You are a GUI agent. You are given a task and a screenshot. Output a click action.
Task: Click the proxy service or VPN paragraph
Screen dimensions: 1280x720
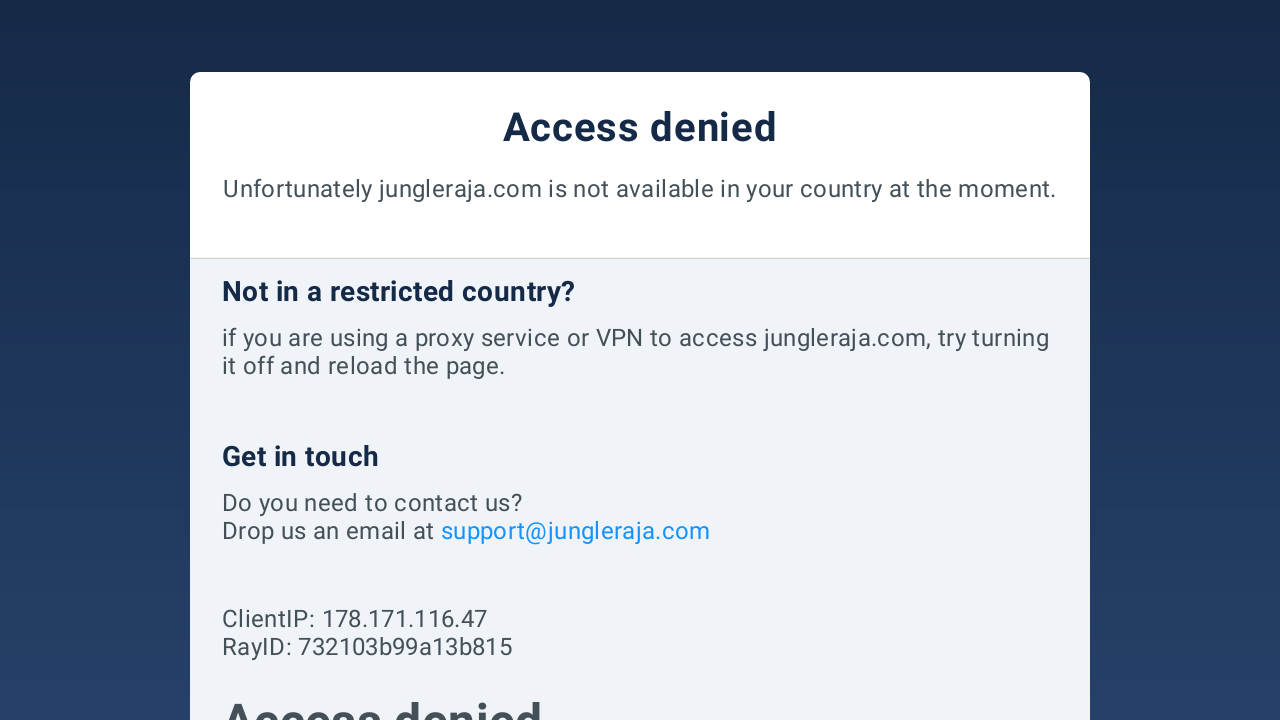(636, 352)
